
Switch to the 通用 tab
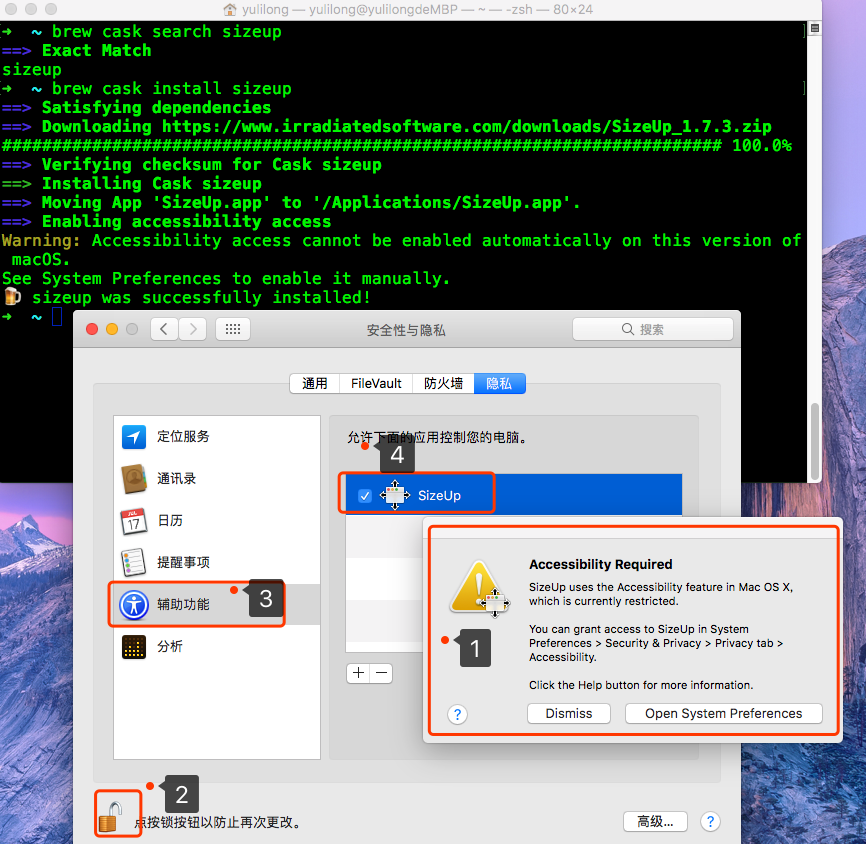coord(314,383)
